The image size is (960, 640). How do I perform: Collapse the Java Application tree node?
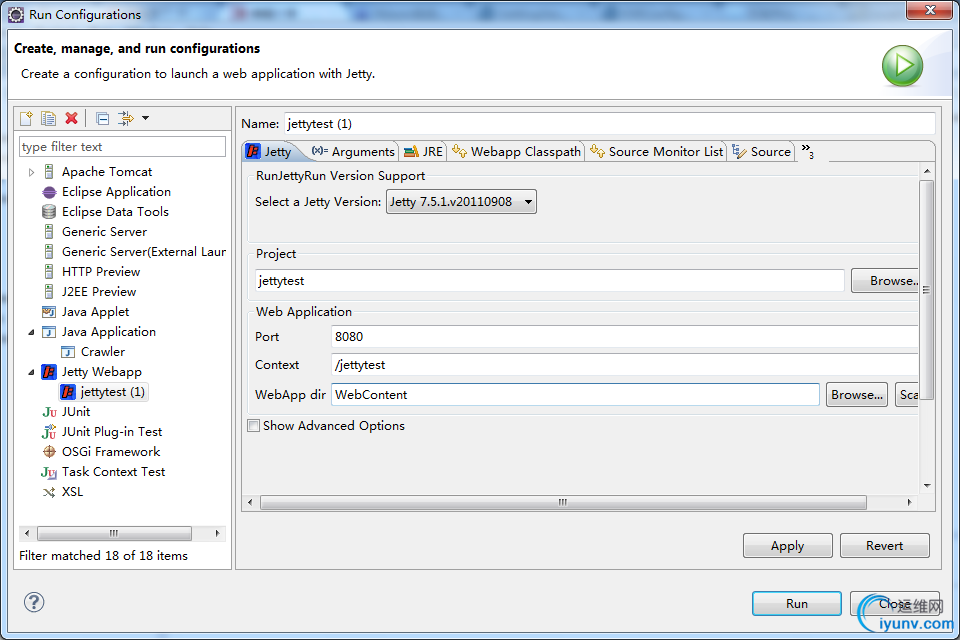click(x=31, y=333)
